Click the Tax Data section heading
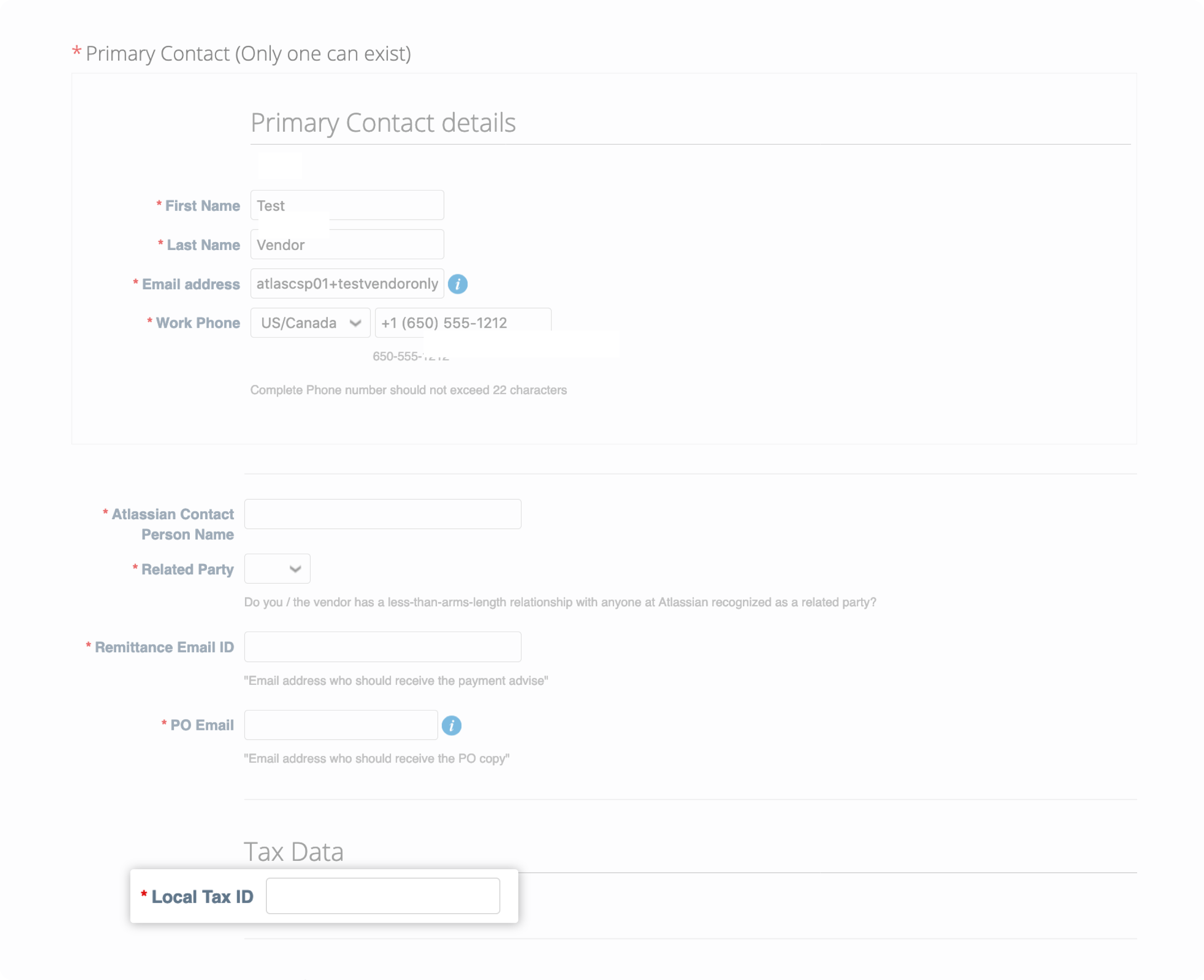The height and width of the screenshot is (980, 1204). (x=294, y=851)
